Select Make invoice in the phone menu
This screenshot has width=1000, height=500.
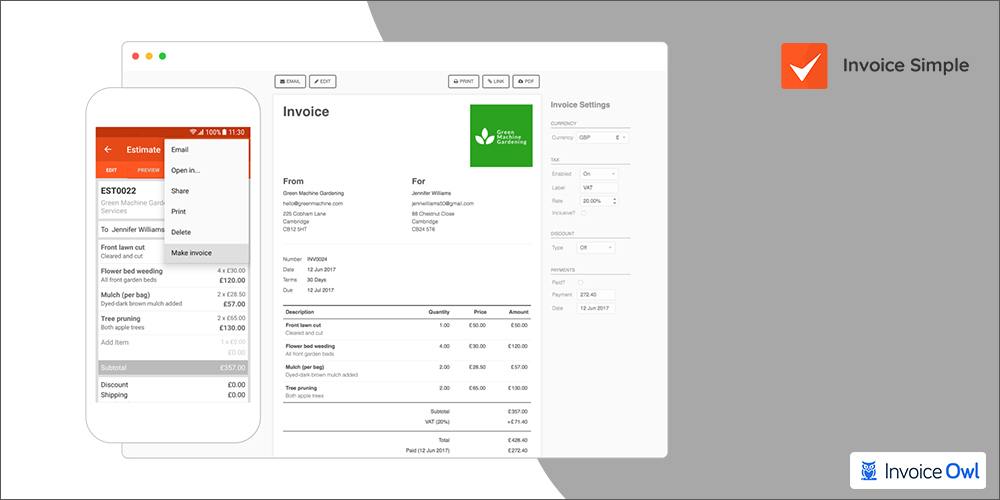[191, 253]
